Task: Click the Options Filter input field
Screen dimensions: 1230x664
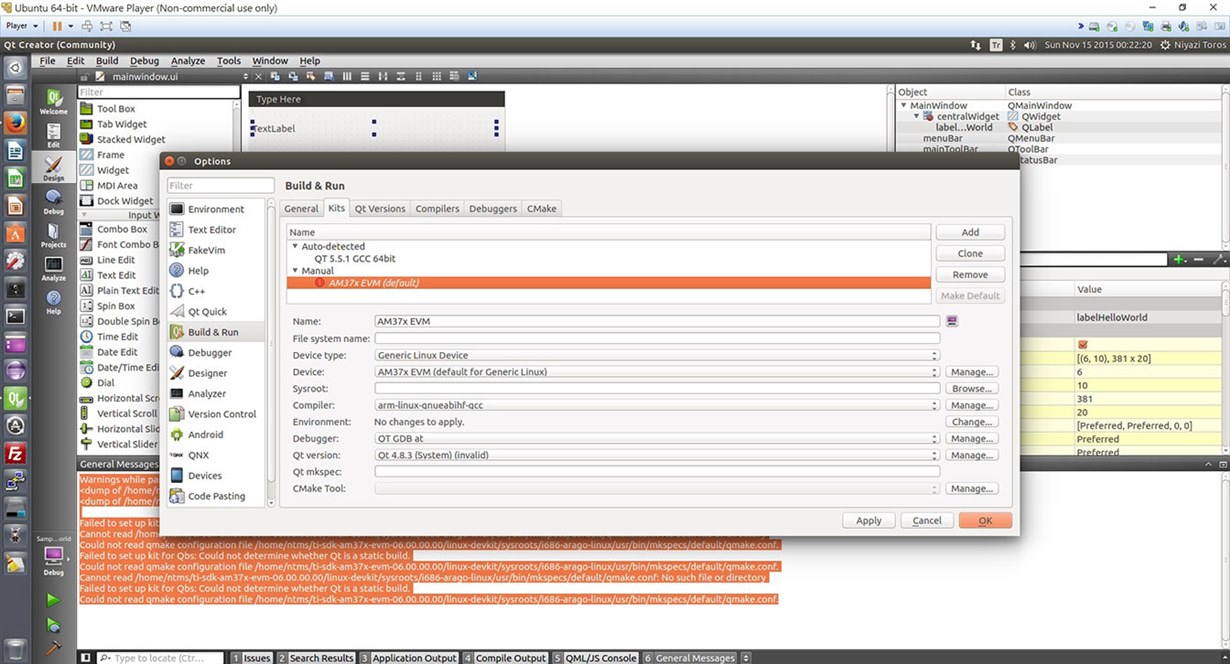Action: pyautogui.click(x=220, y=185)
